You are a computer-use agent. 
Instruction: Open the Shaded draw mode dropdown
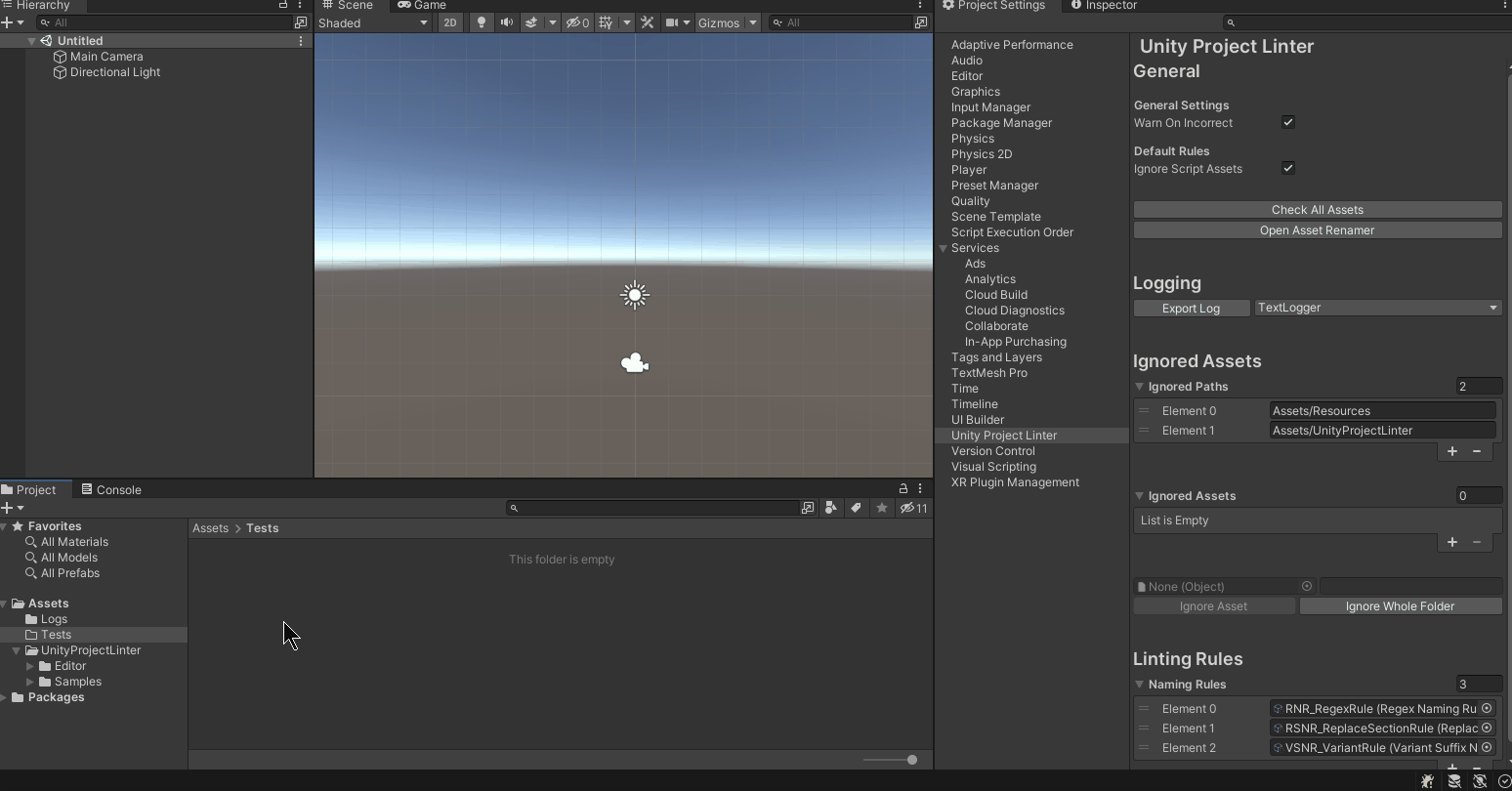pyautogui.click(x=373, y=22)
